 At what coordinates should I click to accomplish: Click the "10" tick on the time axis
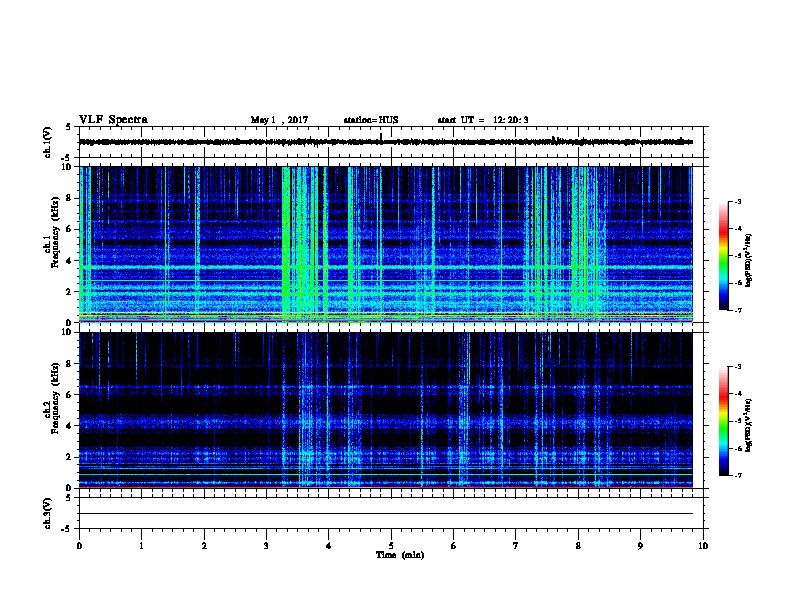[703, 546]
